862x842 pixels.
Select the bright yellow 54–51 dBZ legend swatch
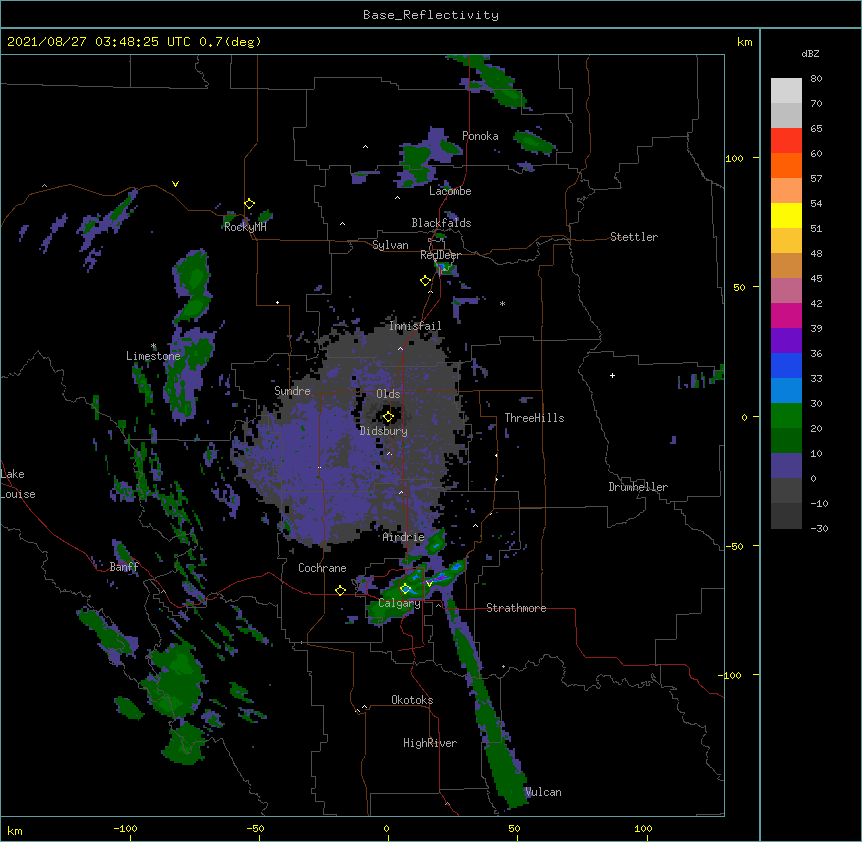(786, 215)
